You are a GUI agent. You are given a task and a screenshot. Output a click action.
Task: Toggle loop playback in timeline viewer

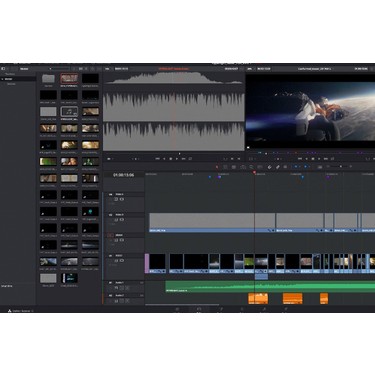(332, 159)
